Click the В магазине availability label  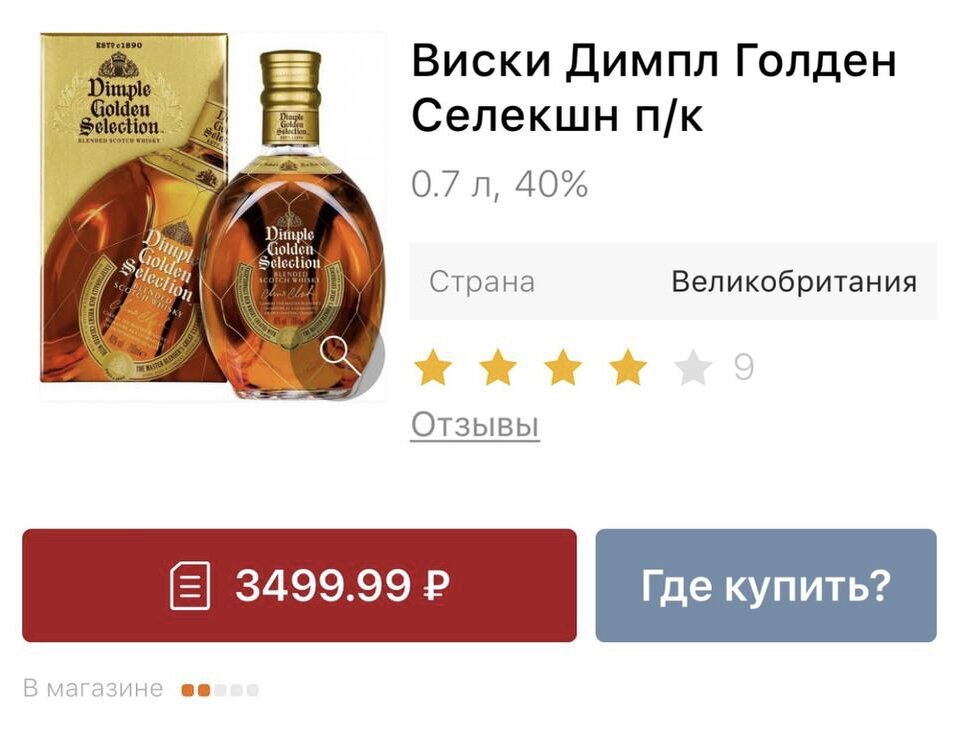(93, 688)
